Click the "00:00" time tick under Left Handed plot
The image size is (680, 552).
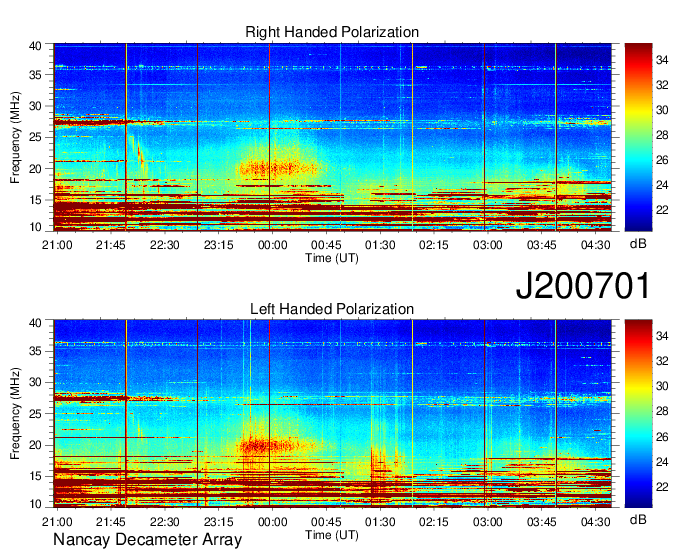272,522
